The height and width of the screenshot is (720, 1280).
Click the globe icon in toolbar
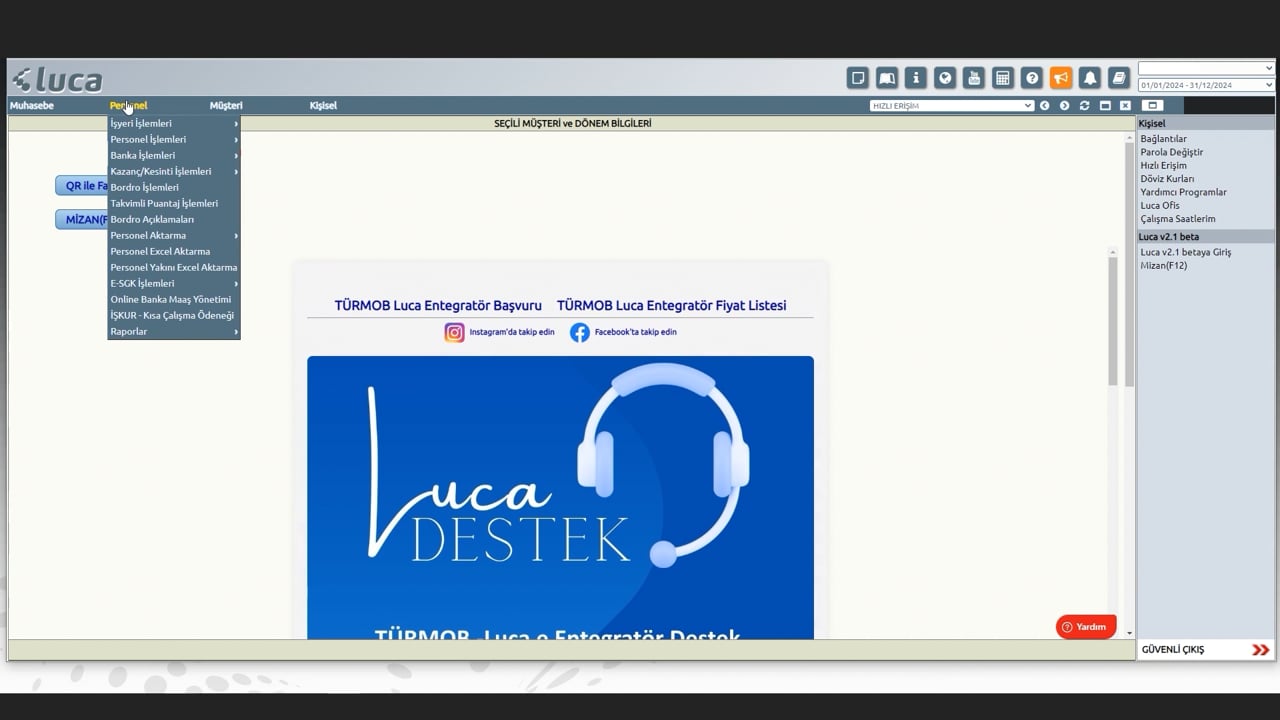click(x=944, y=78)
